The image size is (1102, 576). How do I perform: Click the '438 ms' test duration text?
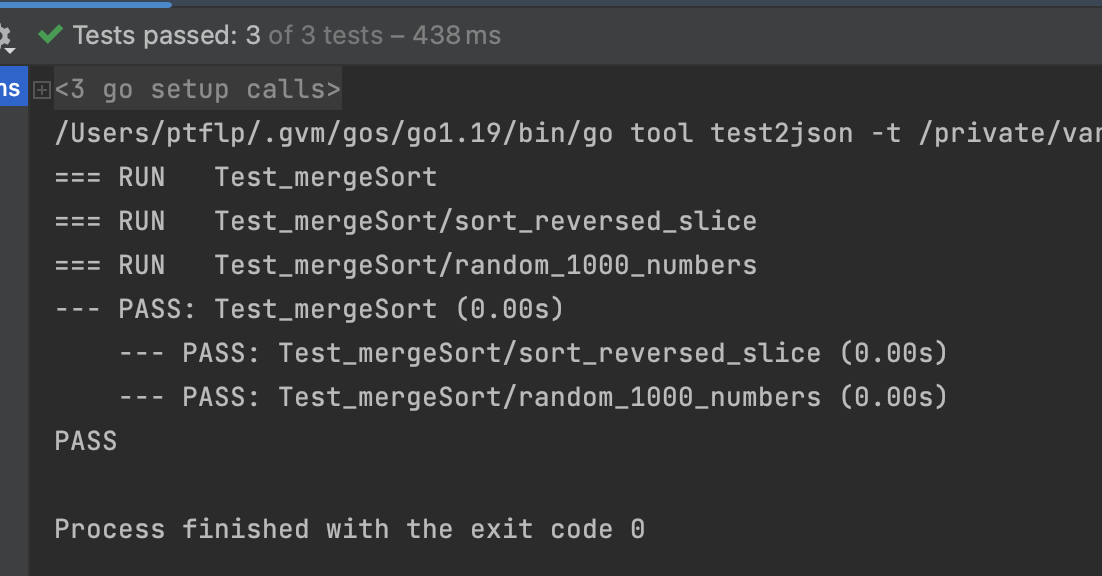[457, 36]
